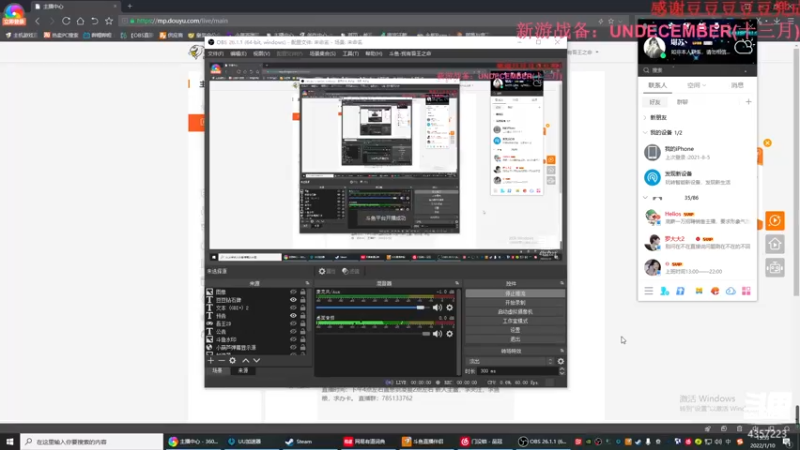
Task: Toggle lock on 豆豆钻石牌 source
Action: tap(303, 300)
